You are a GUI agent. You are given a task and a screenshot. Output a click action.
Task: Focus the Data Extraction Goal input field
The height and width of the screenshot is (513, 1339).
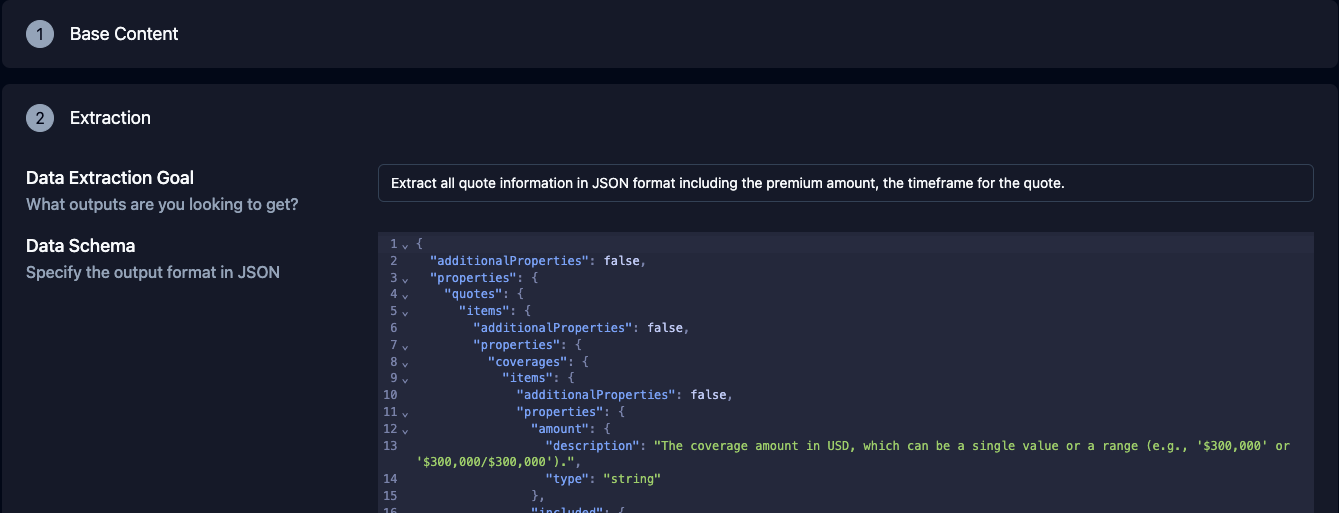point(845,183)
